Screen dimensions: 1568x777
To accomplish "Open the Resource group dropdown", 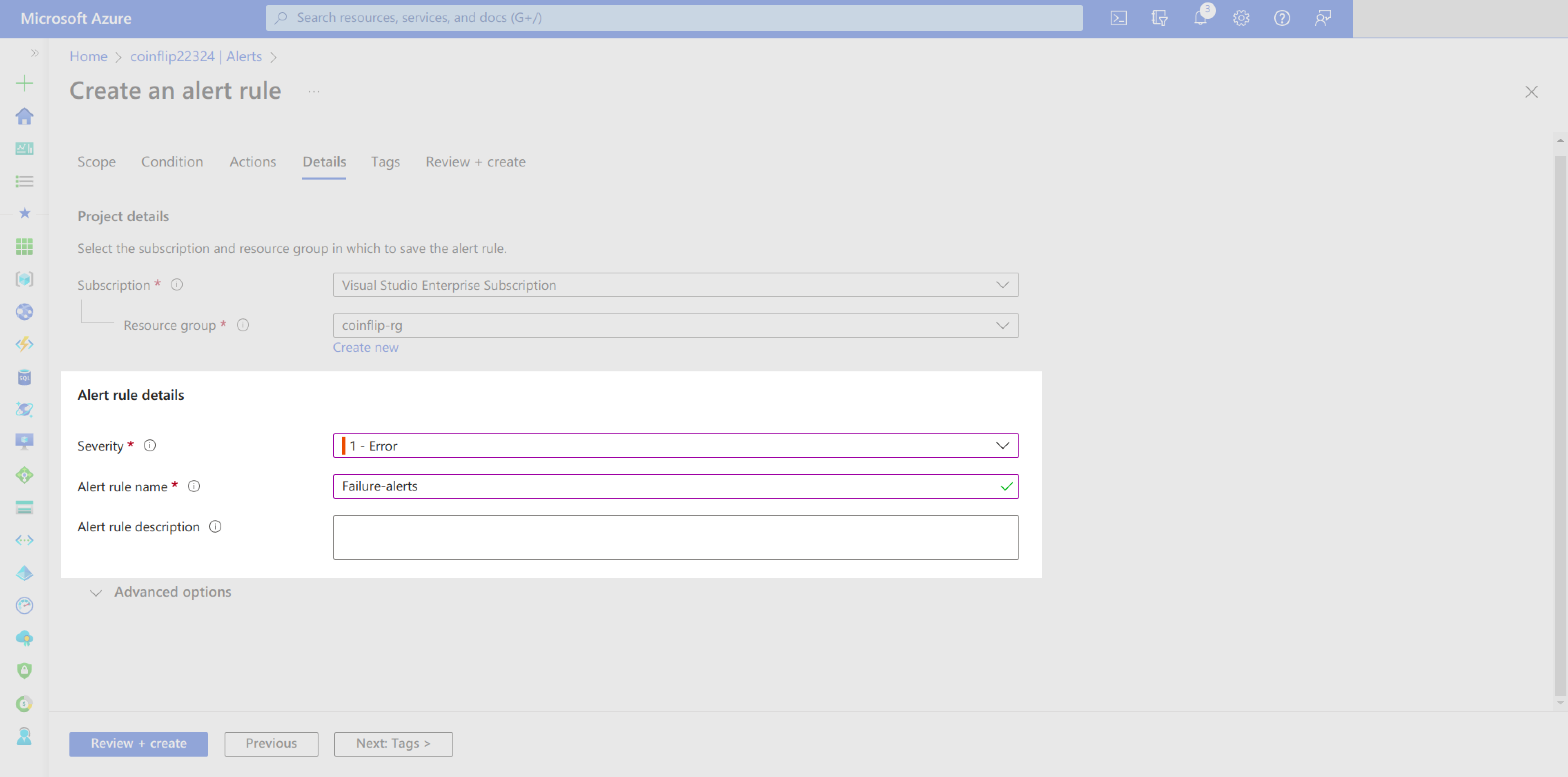I will coord(676,326).
